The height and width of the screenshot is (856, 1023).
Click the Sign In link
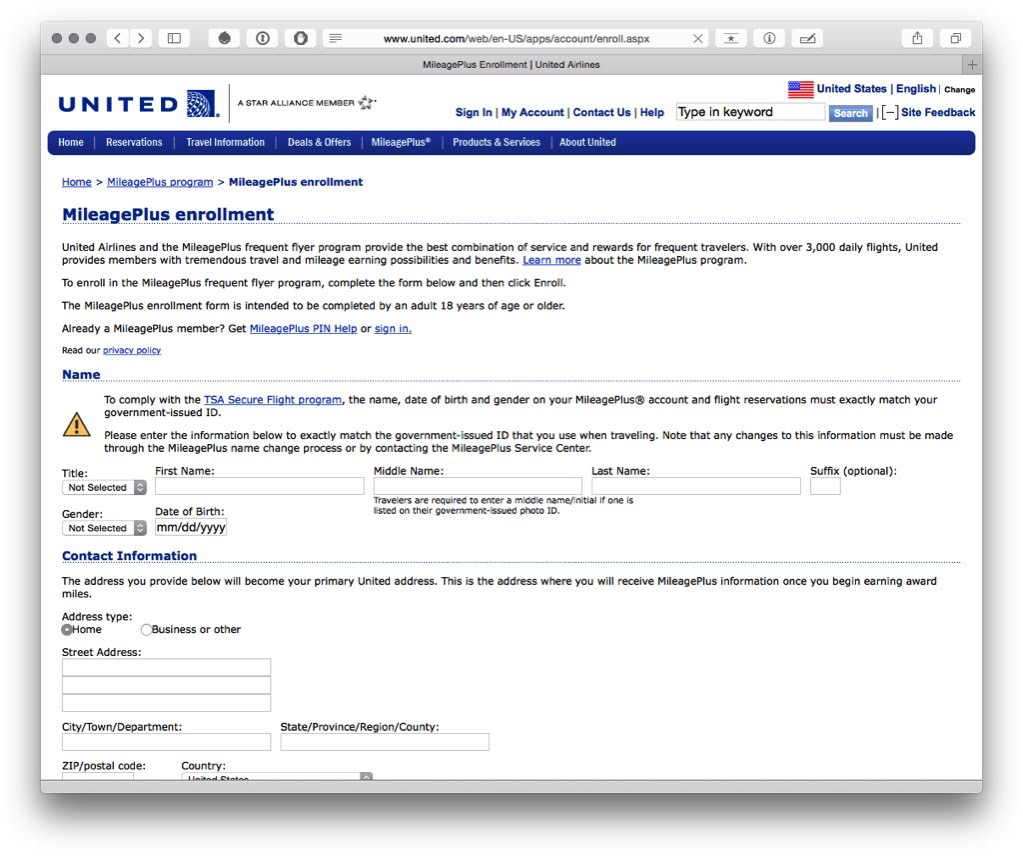click(x=474, y=112)
